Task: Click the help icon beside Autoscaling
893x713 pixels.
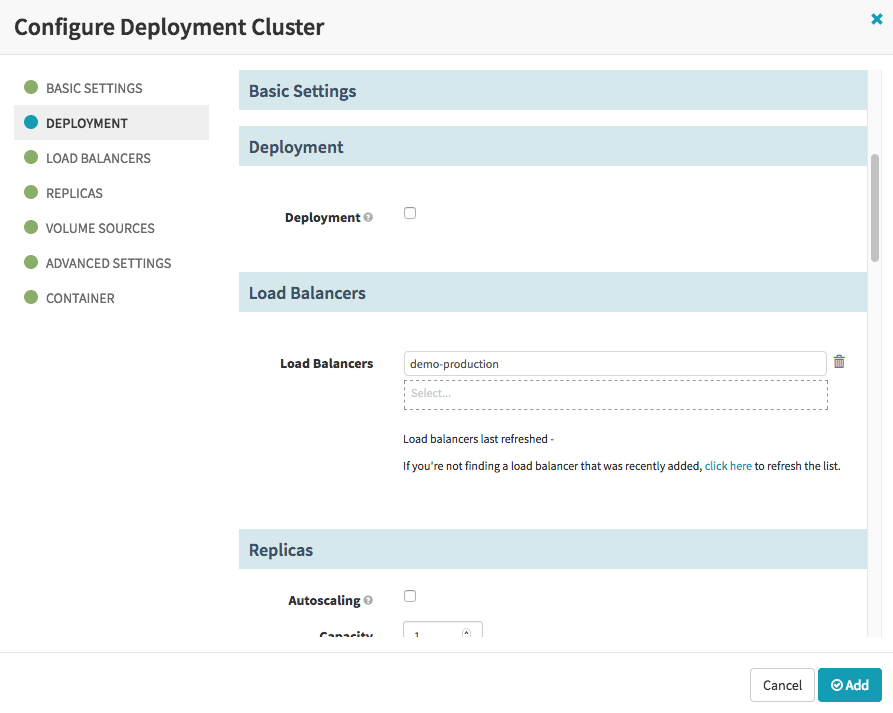Action: point(368,601)
